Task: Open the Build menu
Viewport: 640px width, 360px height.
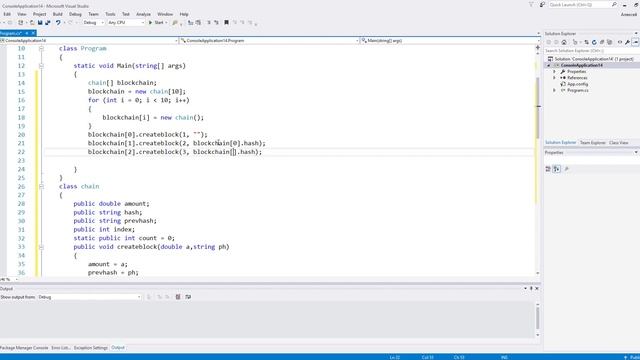Action: [x=58, y=14]
